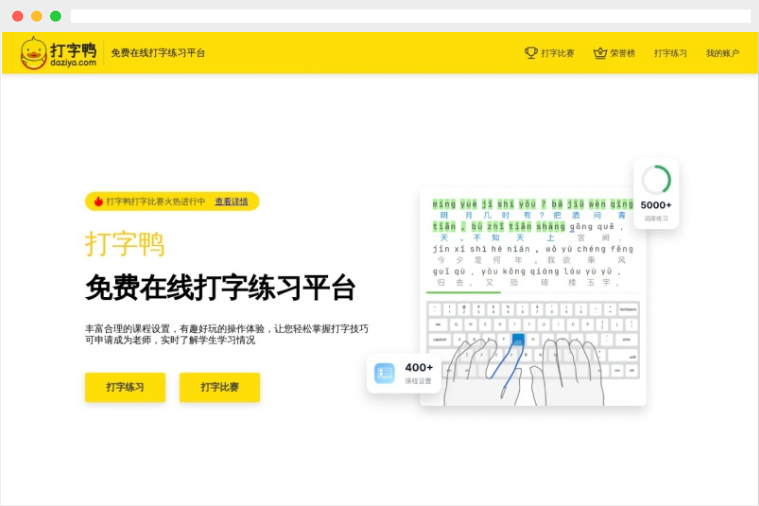Click the browser address bar
Viewport: 759px width, 506px height.
point(410,16)
